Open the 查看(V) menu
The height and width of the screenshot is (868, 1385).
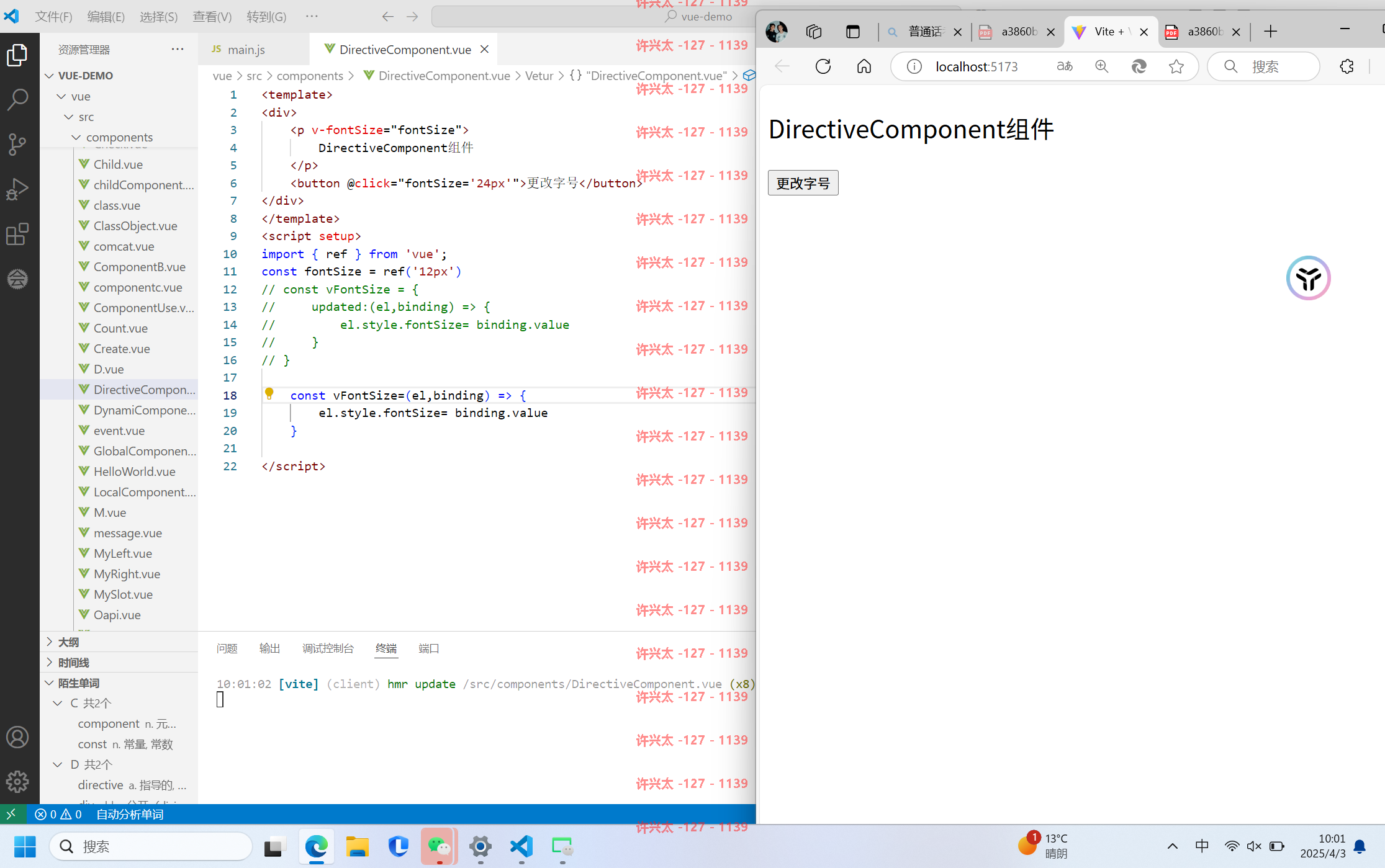212,17
